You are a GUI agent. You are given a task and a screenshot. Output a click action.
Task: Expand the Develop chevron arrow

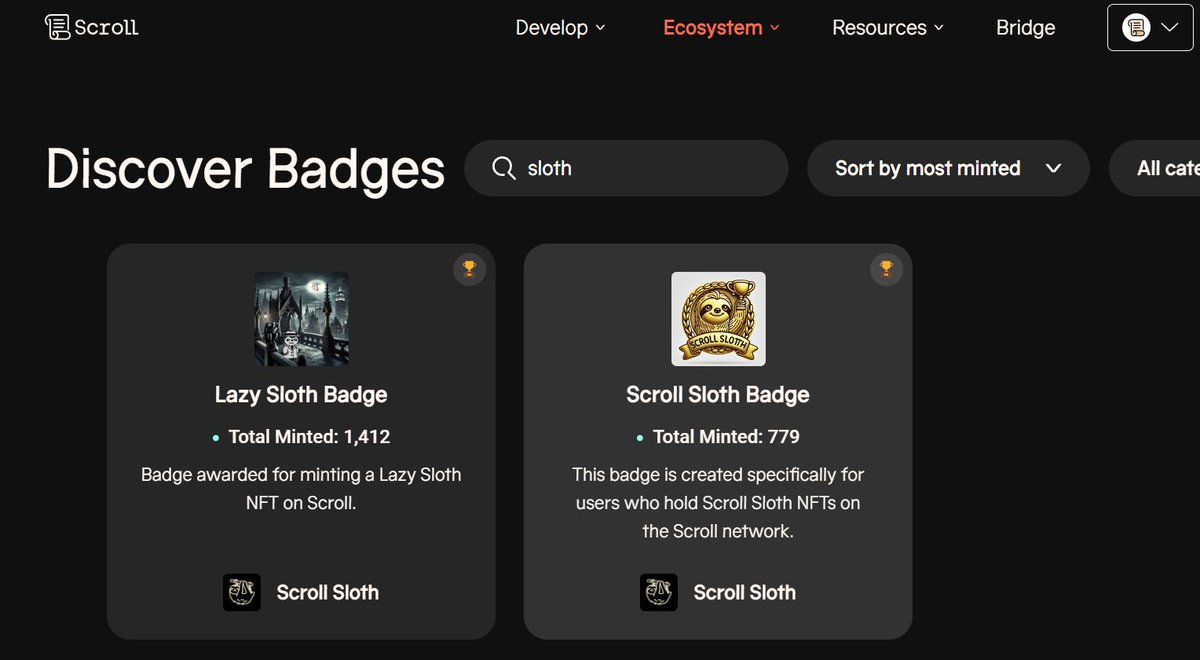tap(600, 28)
